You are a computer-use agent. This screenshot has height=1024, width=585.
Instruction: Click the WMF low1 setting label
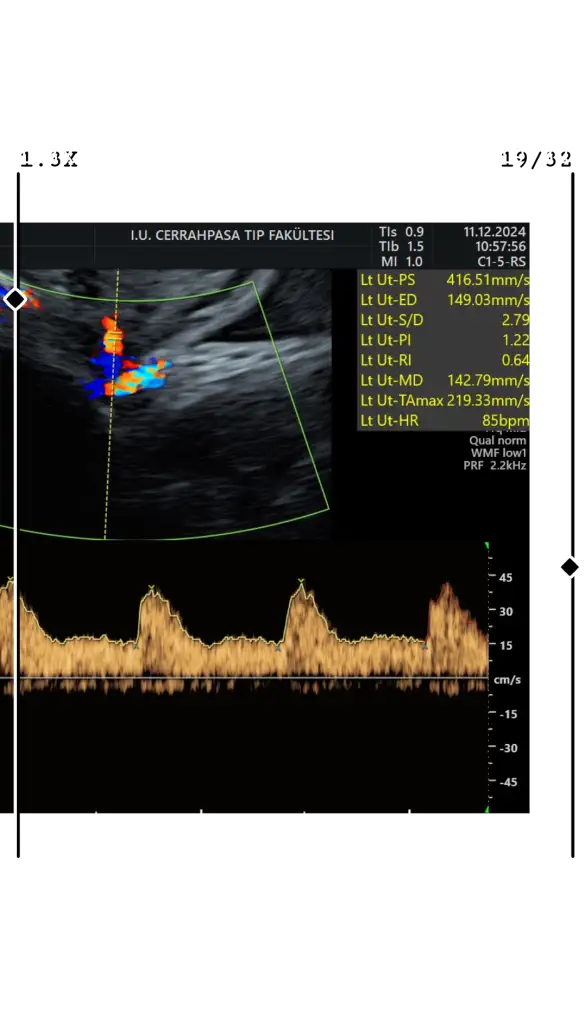pos(498,453)
